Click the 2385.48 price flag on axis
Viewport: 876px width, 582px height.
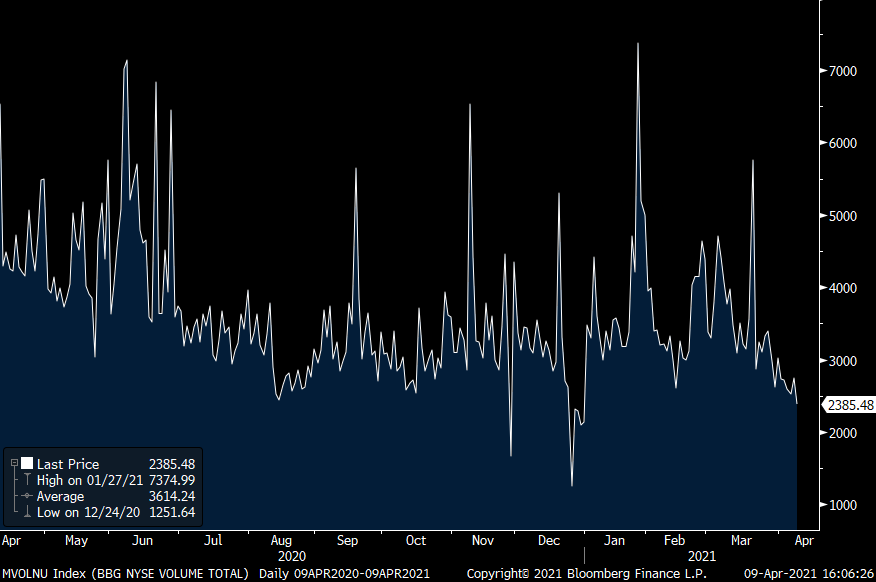point(850,405)
